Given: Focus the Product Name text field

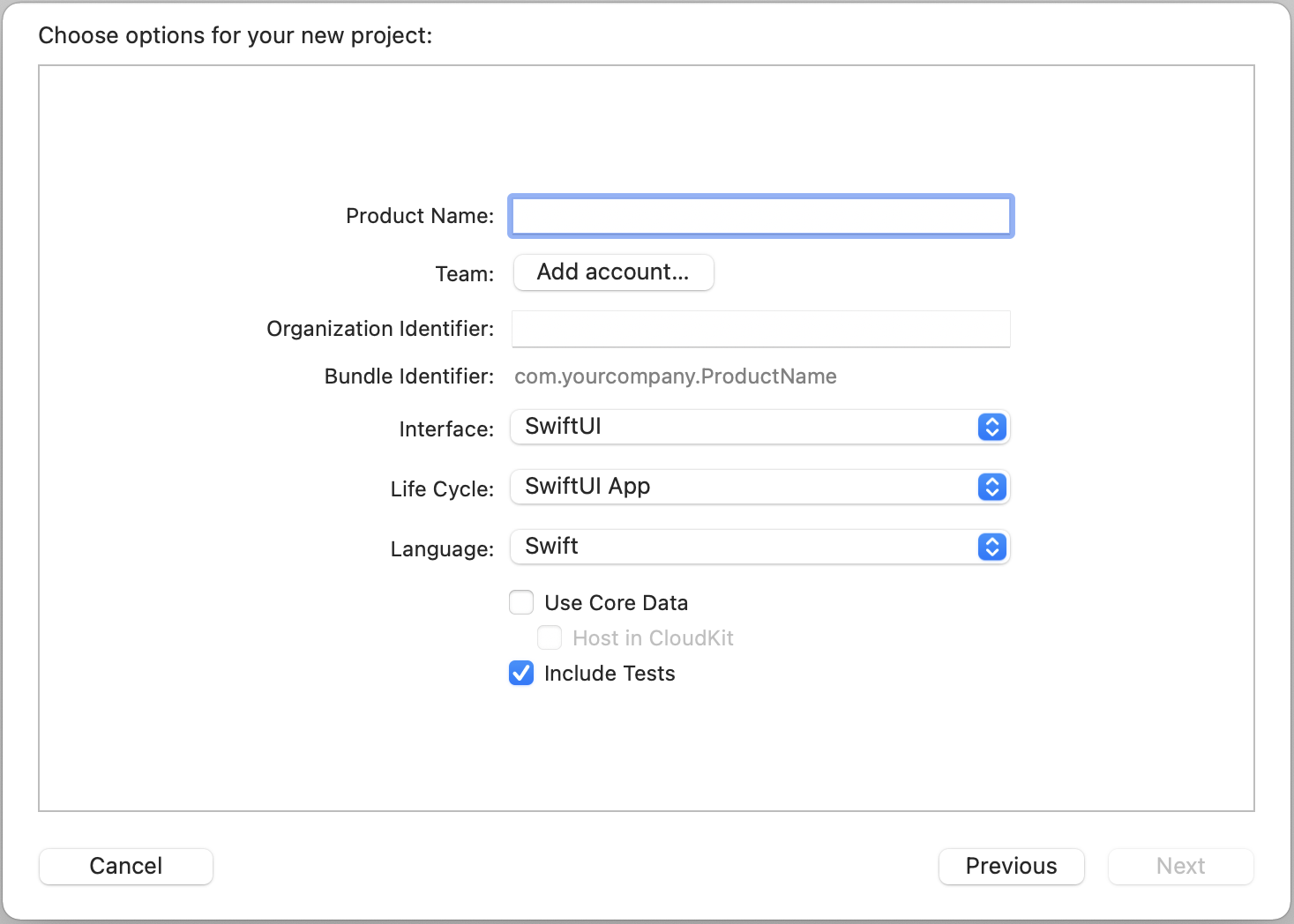Looking at the screenshot, I should pos(760,216).
